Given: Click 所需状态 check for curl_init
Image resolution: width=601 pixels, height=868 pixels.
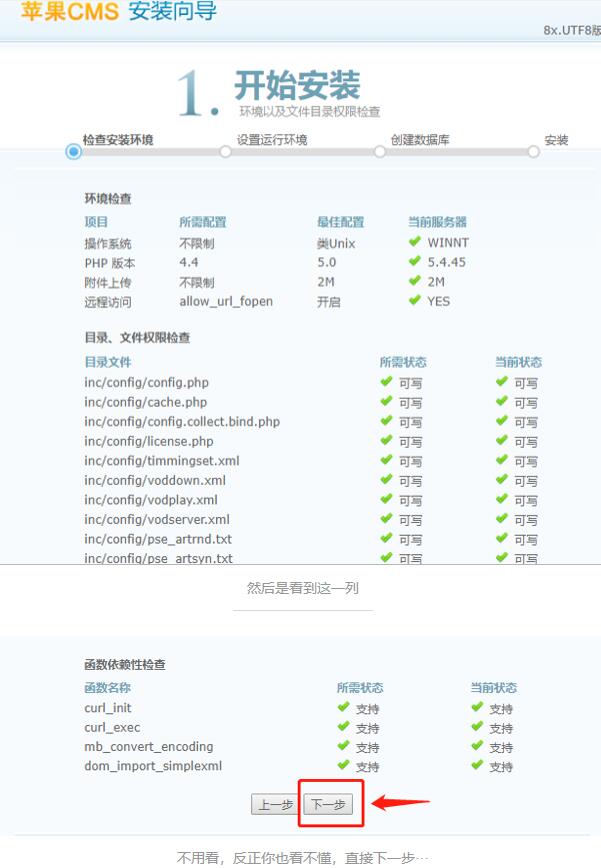Looking at the screenshot, I should click(x=344, y=707).
